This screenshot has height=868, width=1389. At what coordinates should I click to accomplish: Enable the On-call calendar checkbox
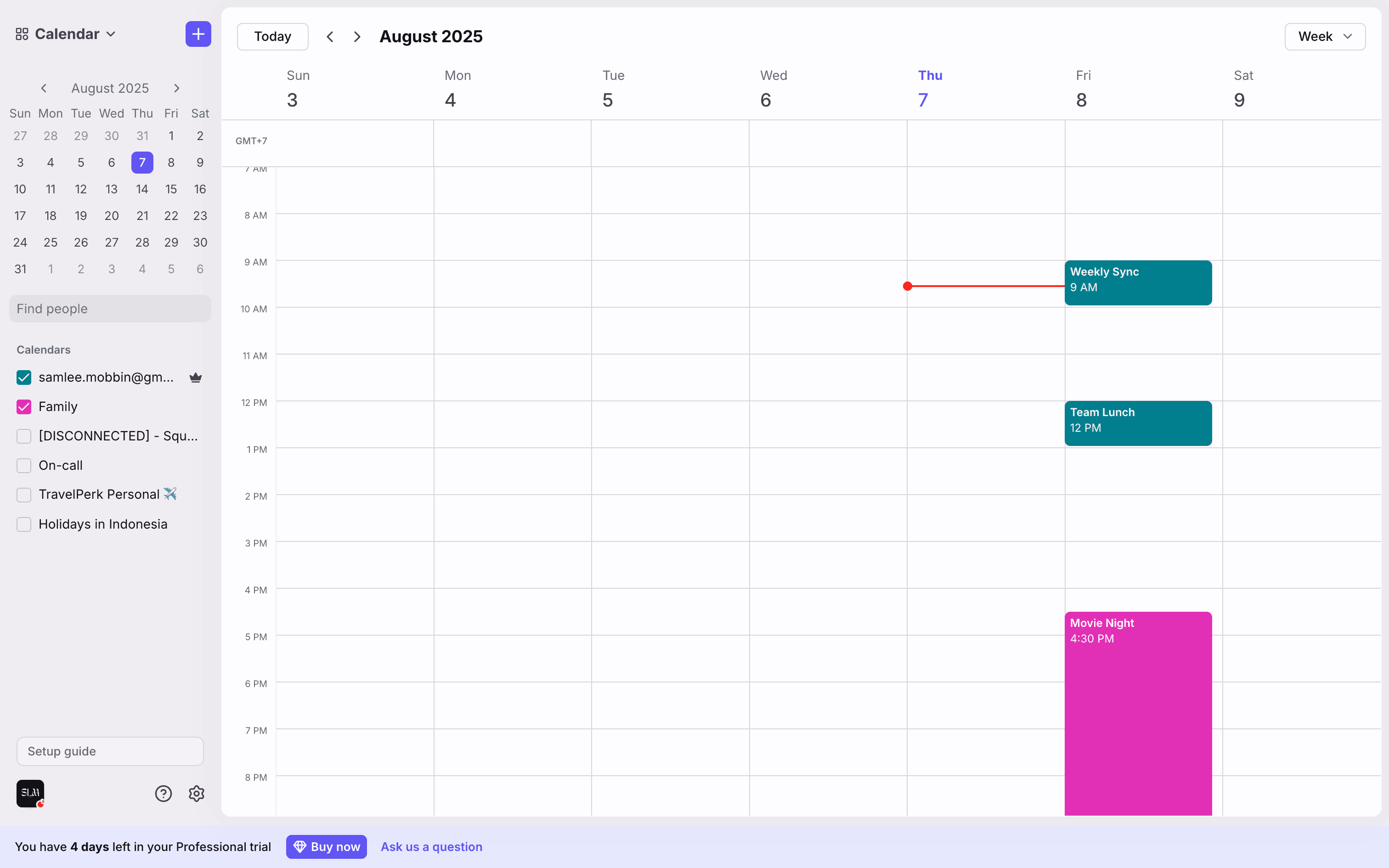click(23, 466)
